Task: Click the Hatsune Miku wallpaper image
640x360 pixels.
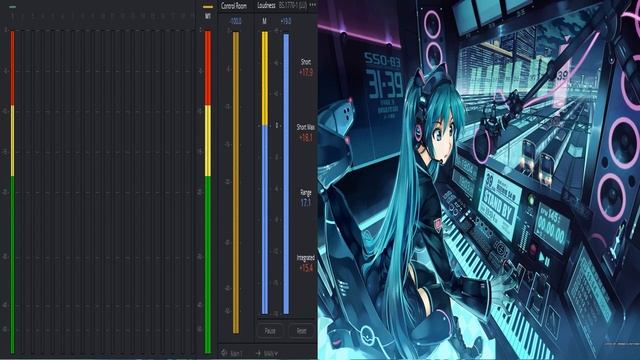Action: pyautogui.click(x=479, y=180)
